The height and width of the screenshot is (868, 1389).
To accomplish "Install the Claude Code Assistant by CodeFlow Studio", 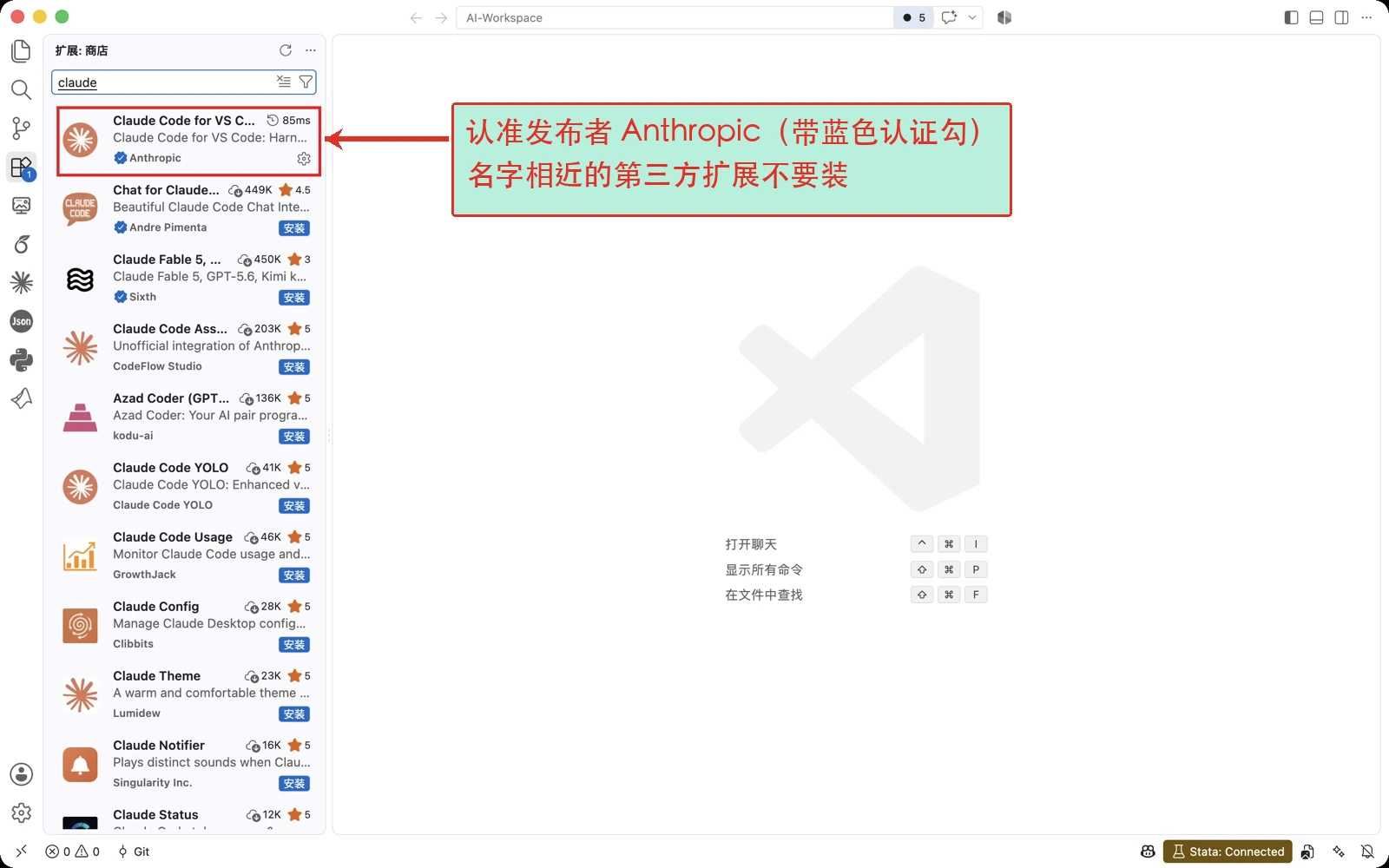I will click(x=294, y=367).
